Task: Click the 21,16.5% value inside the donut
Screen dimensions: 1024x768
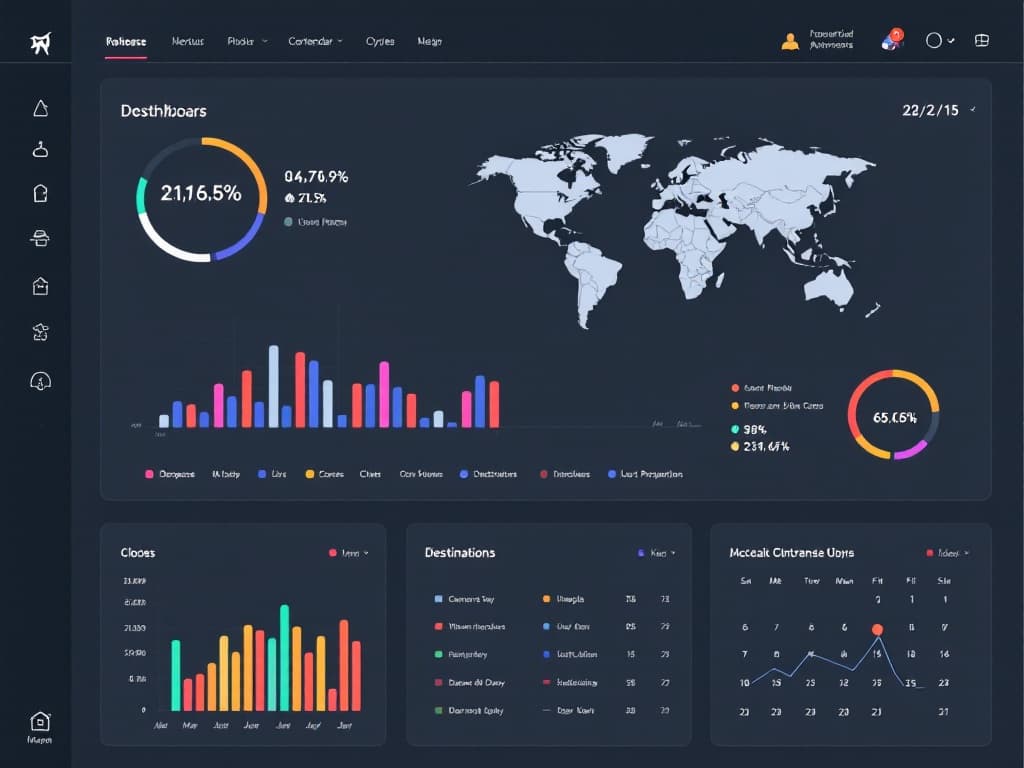Action: (x=201, y=193)
